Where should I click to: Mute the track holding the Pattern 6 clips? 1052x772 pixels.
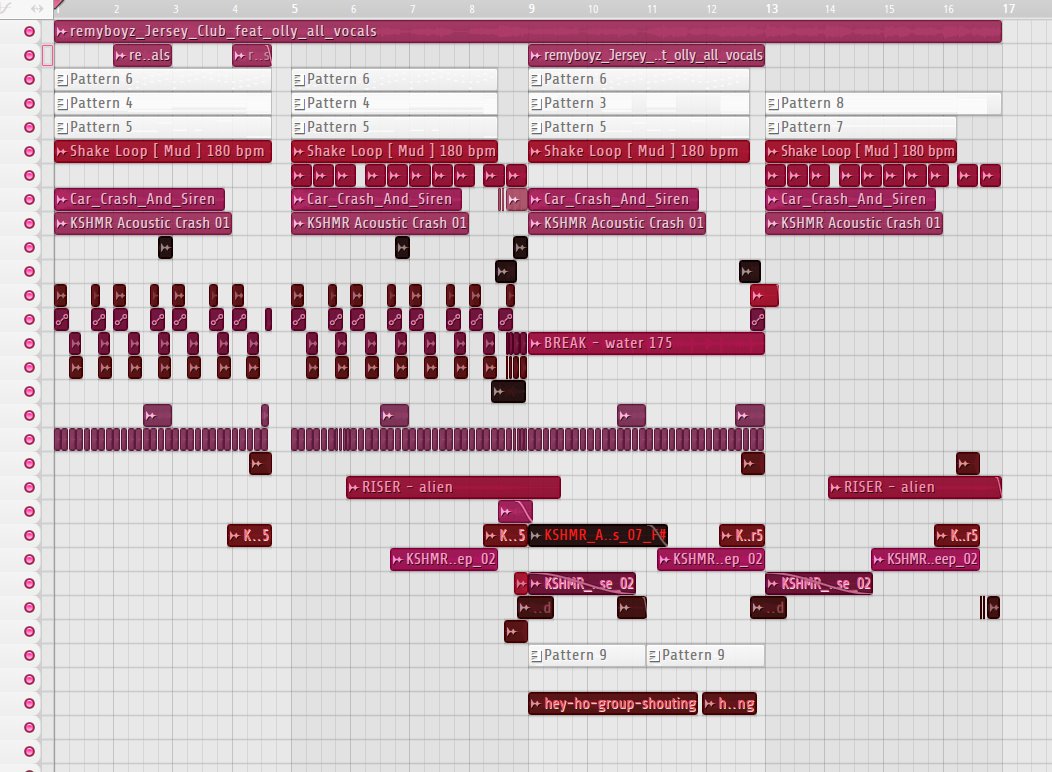(29, 79)
